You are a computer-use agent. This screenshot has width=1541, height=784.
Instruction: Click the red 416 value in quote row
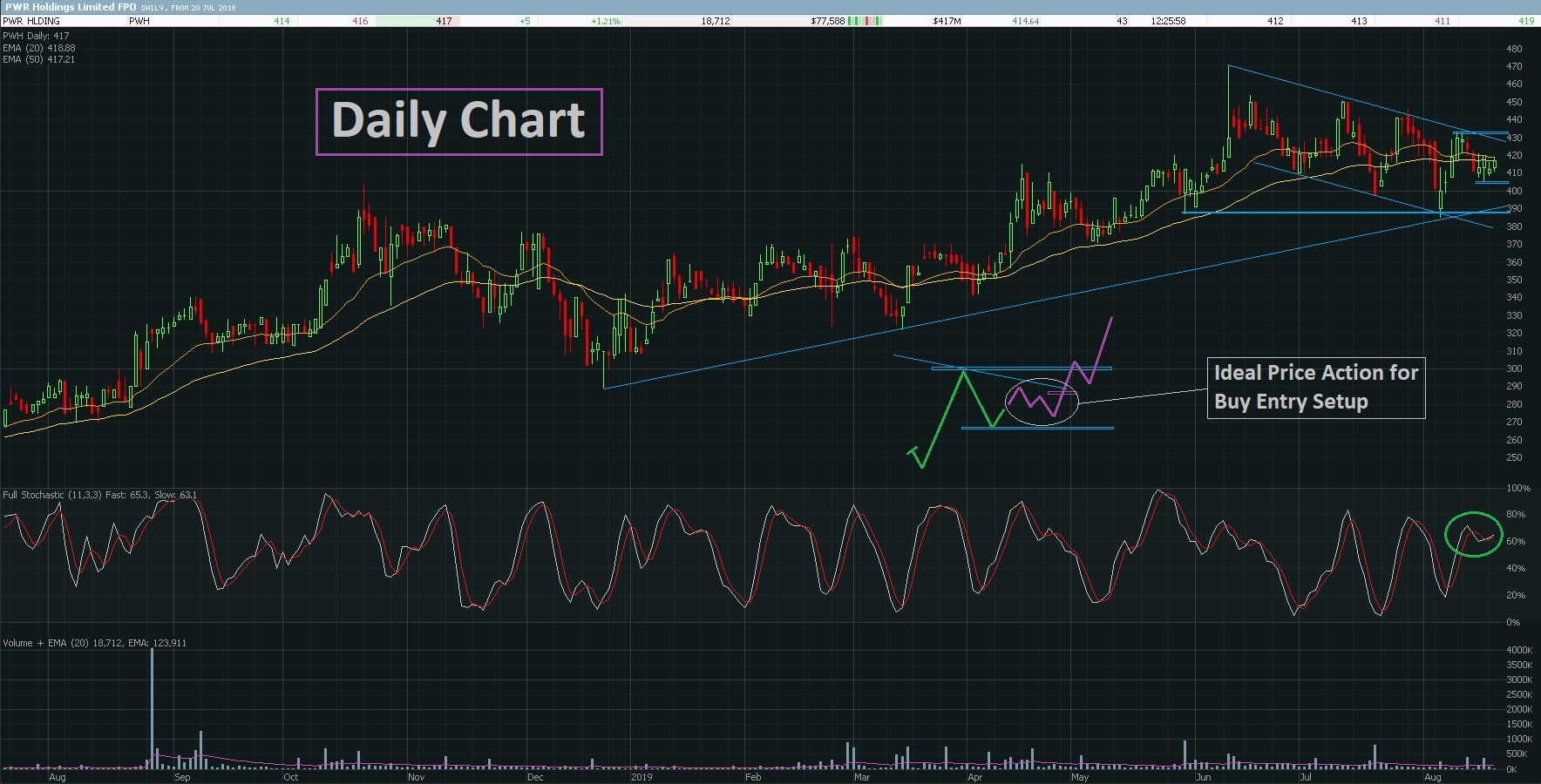pos(360,21)
